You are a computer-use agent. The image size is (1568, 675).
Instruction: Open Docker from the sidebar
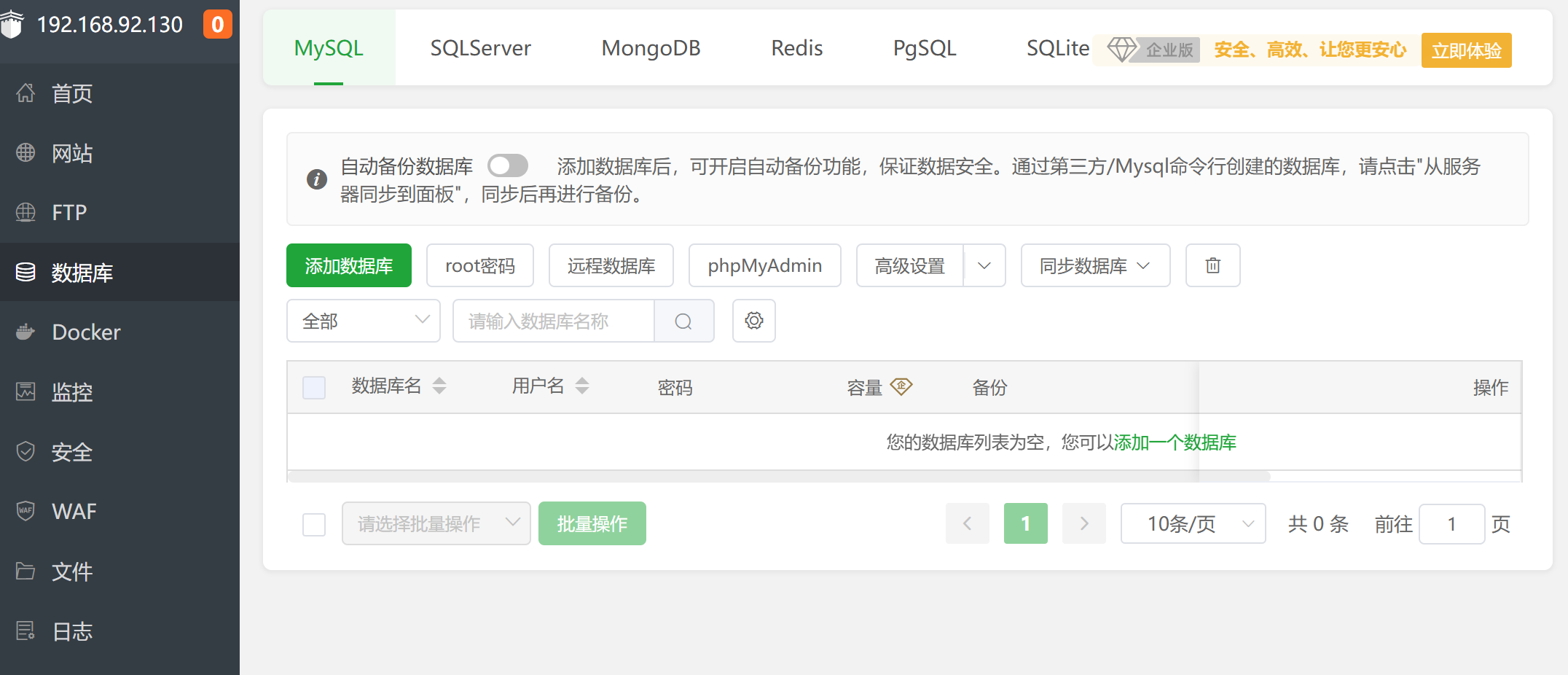tap(86, 332)
